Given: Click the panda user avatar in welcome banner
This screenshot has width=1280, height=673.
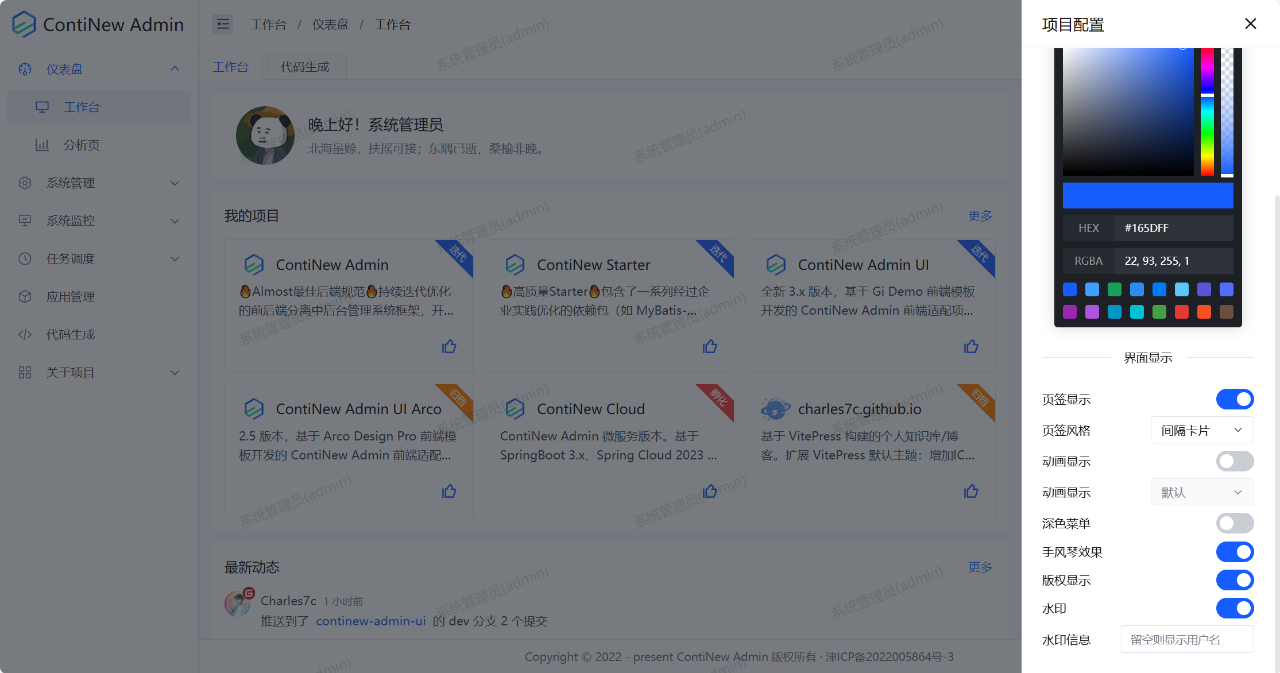Looking at the screenshot, I should coord(265,135).
